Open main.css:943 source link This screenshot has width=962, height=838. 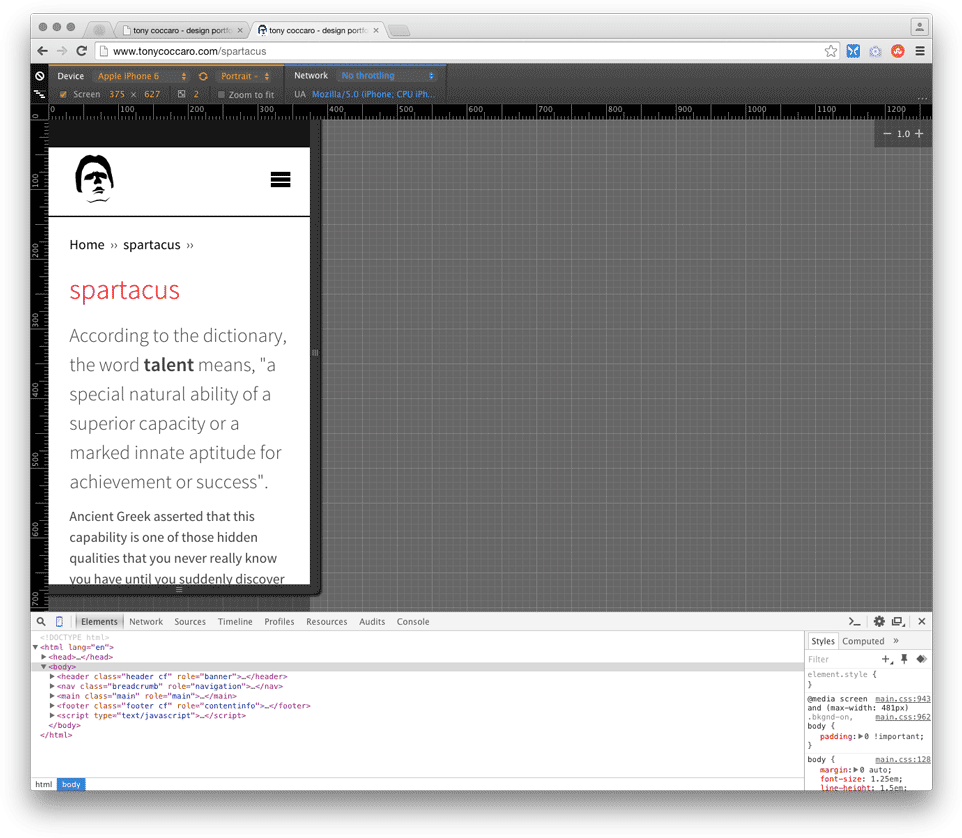pos(902,699)
